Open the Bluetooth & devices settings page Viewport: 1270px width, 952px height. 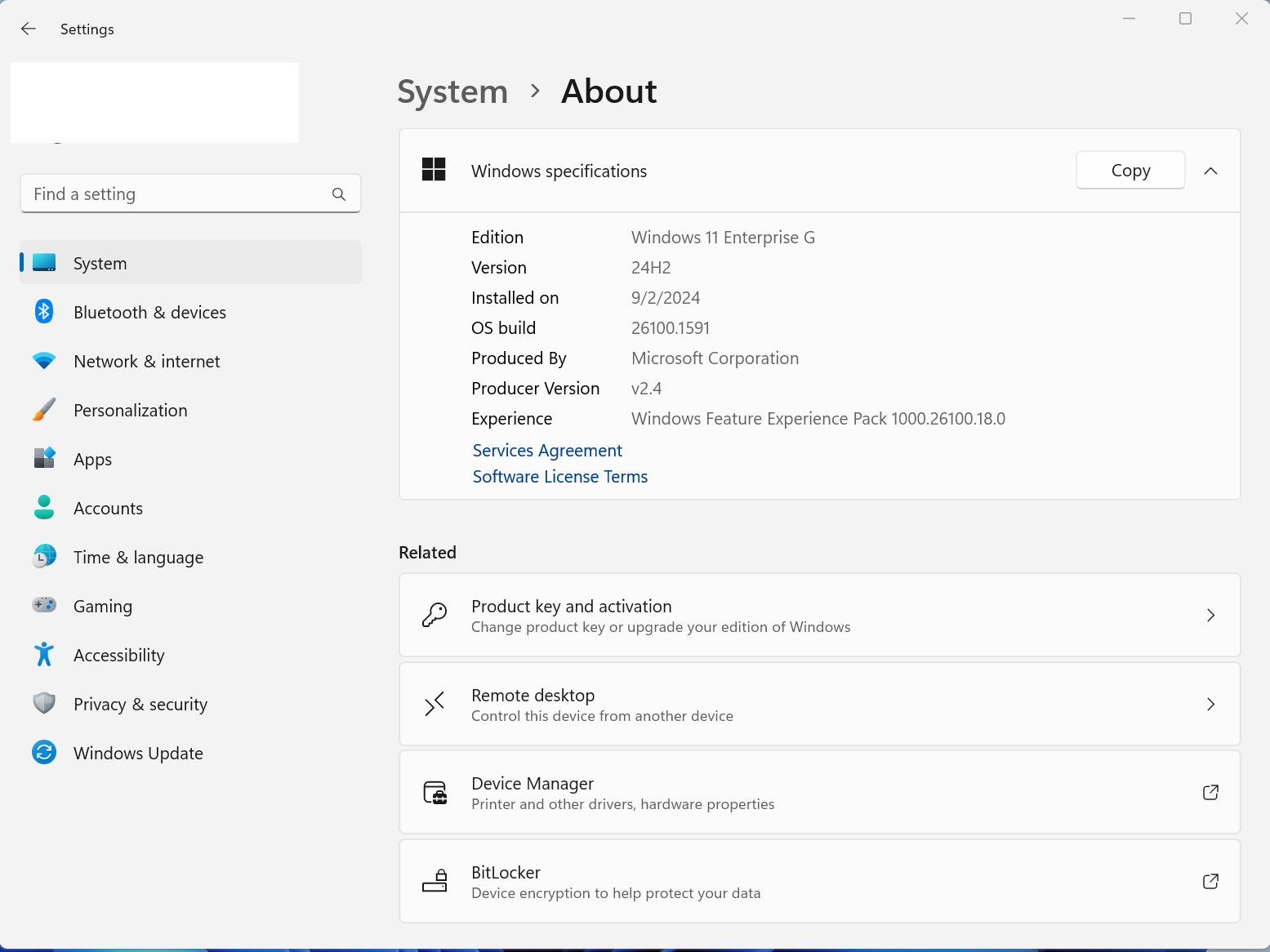click(x=190, y=312)
